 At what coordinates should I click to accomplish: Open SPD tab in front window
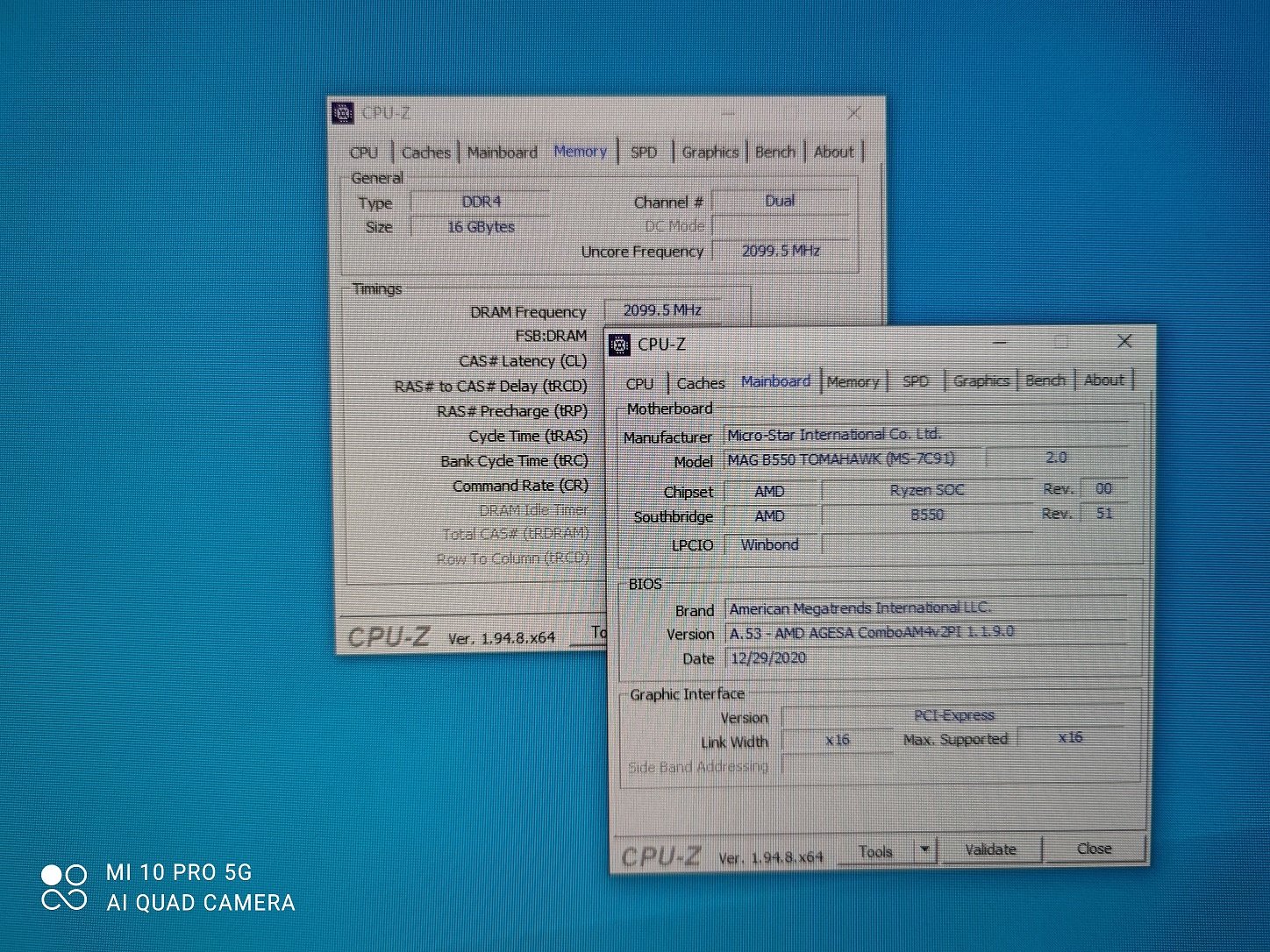pyautogui.click(x=916, y=381)
